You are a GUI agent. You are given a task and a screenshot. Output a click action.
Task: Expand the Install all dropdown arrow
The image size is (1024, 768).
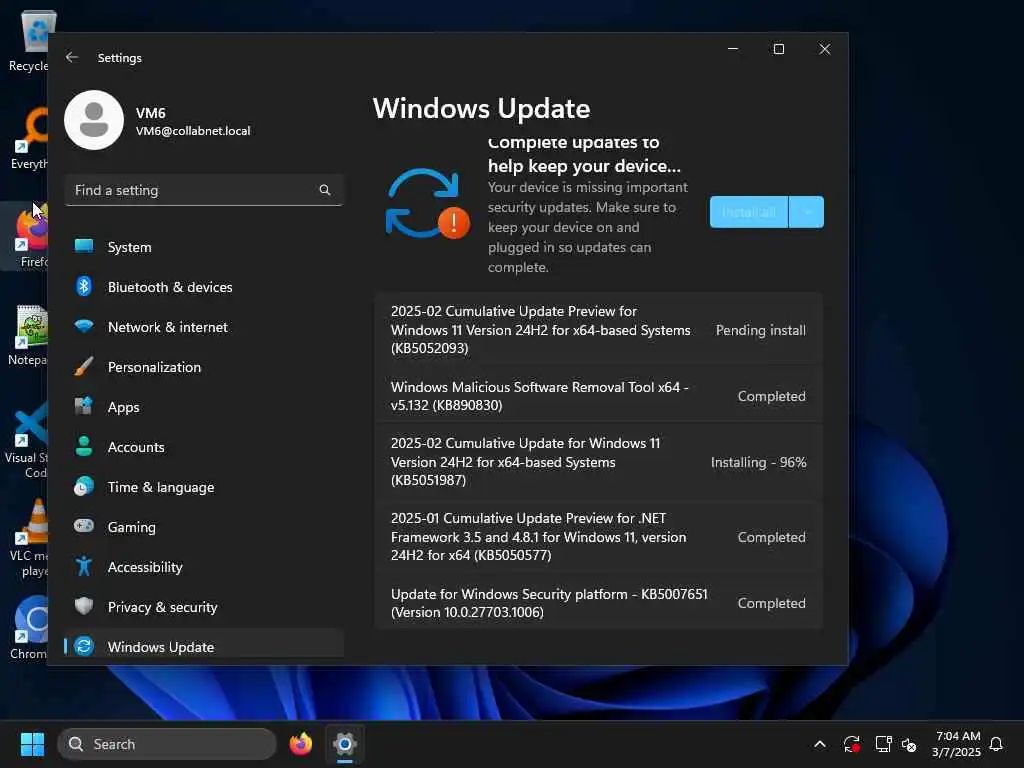click(x=807, y=212)
